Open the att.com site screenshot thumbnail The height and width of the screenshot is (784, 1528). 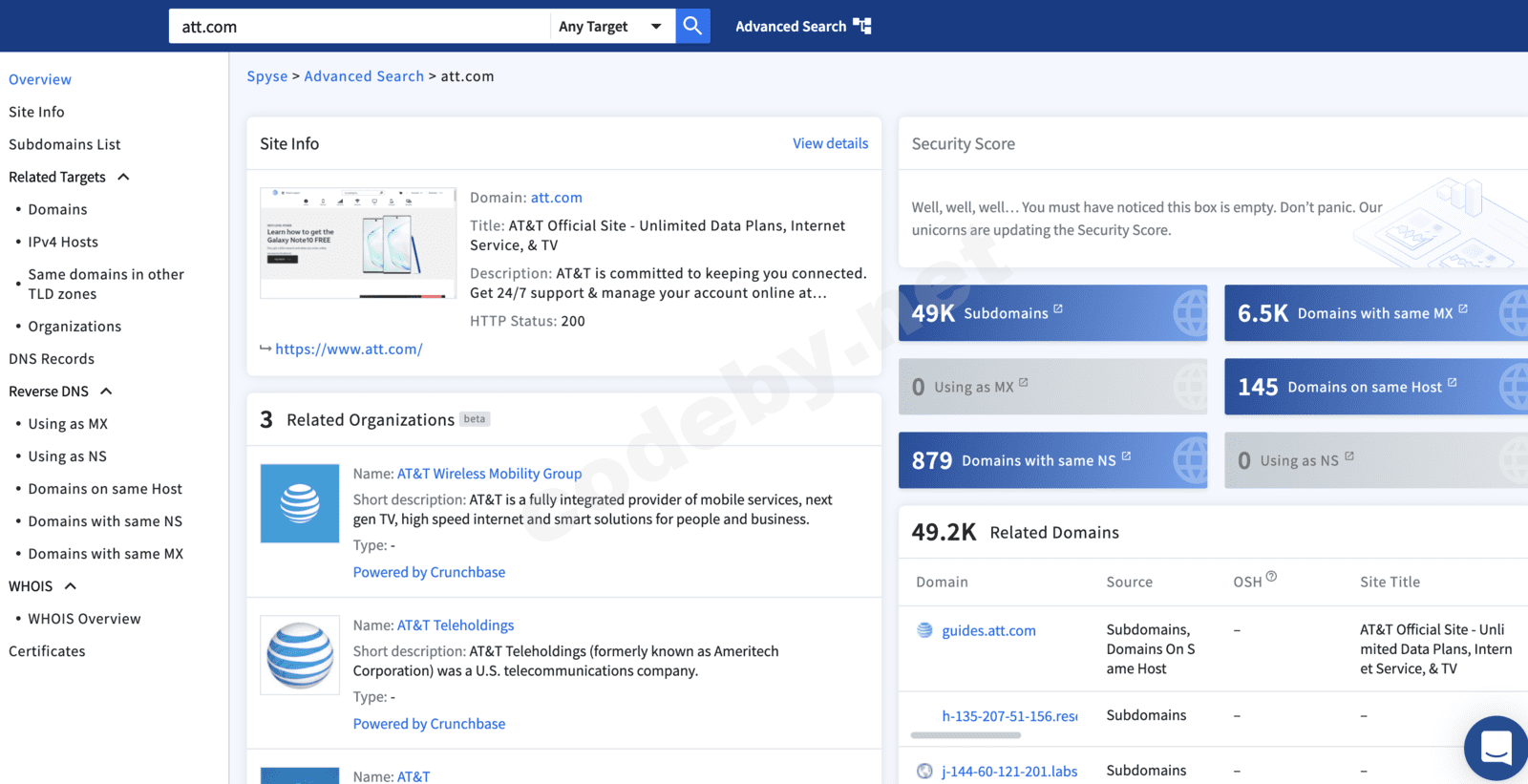358,244
